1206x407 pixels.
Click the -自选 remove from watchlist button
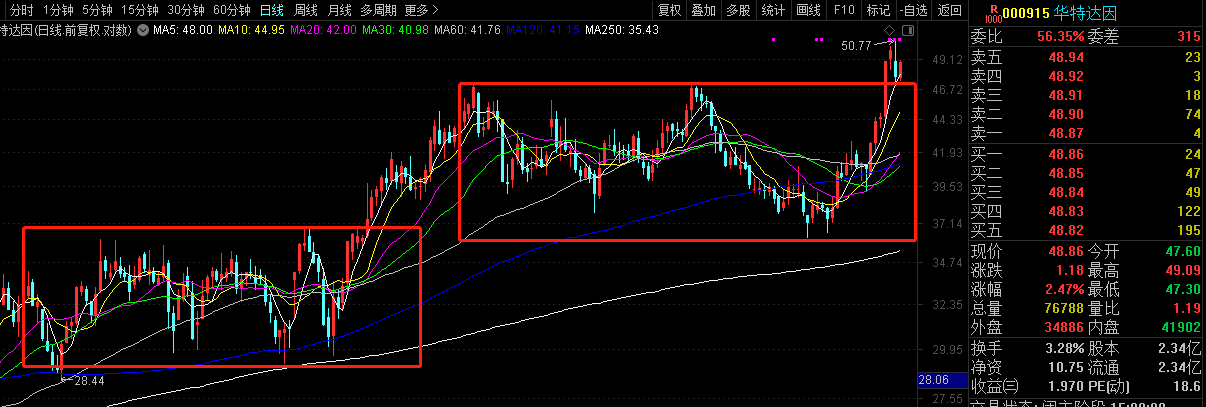[x=914, y=10]
